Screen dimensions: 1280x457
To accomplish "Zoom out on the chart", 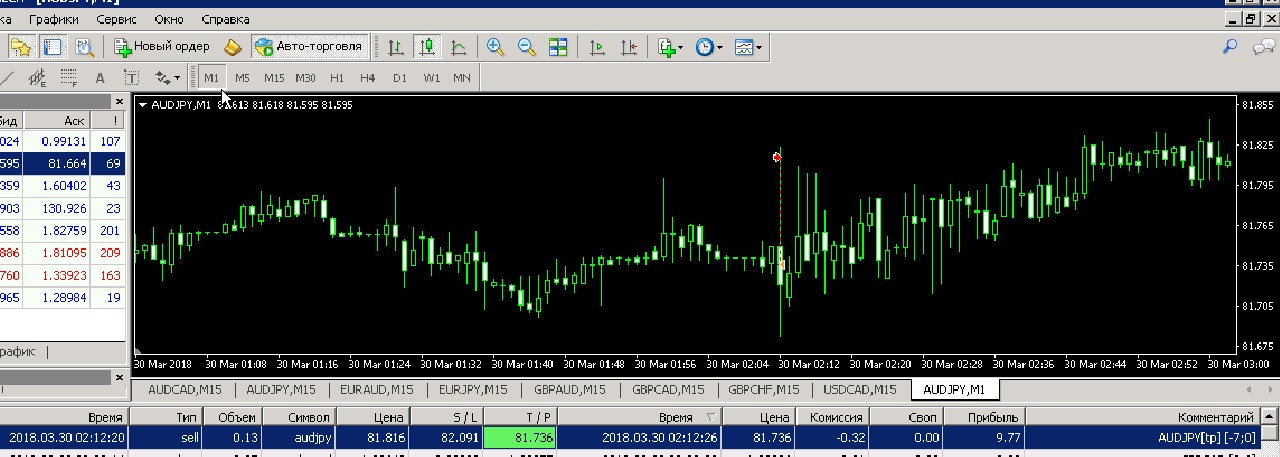I will coord(526,46).
